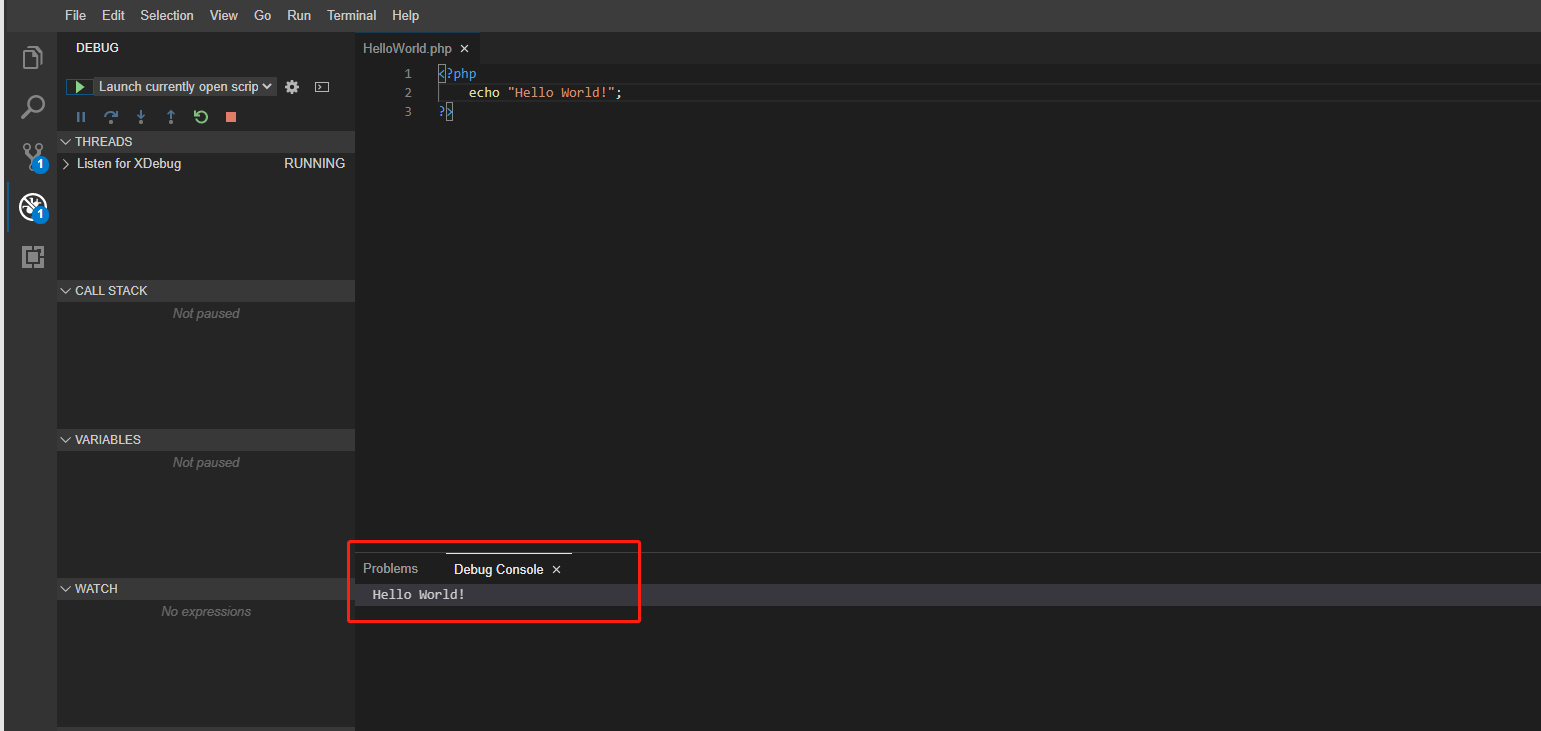This screenshot has width=1541, height=731.
Task: Open launch.json with gear icon
Action: click(x=292, y=87)
